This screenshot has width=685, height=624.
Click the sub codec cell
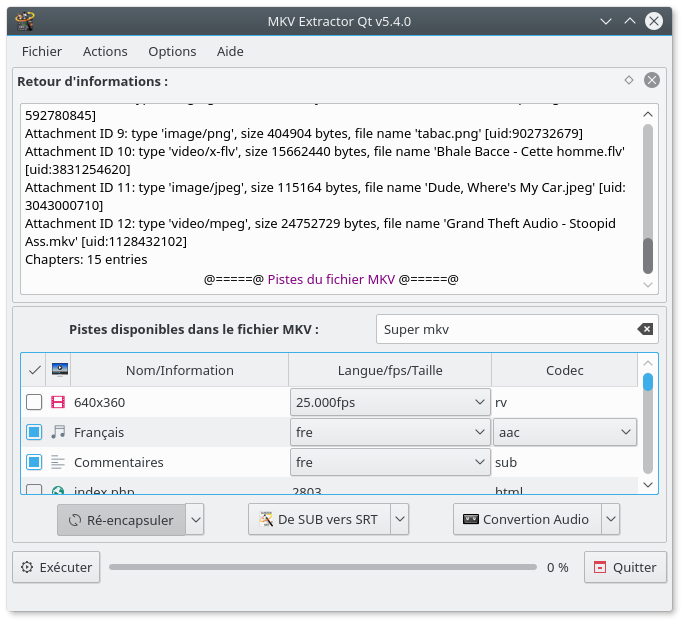564,462
